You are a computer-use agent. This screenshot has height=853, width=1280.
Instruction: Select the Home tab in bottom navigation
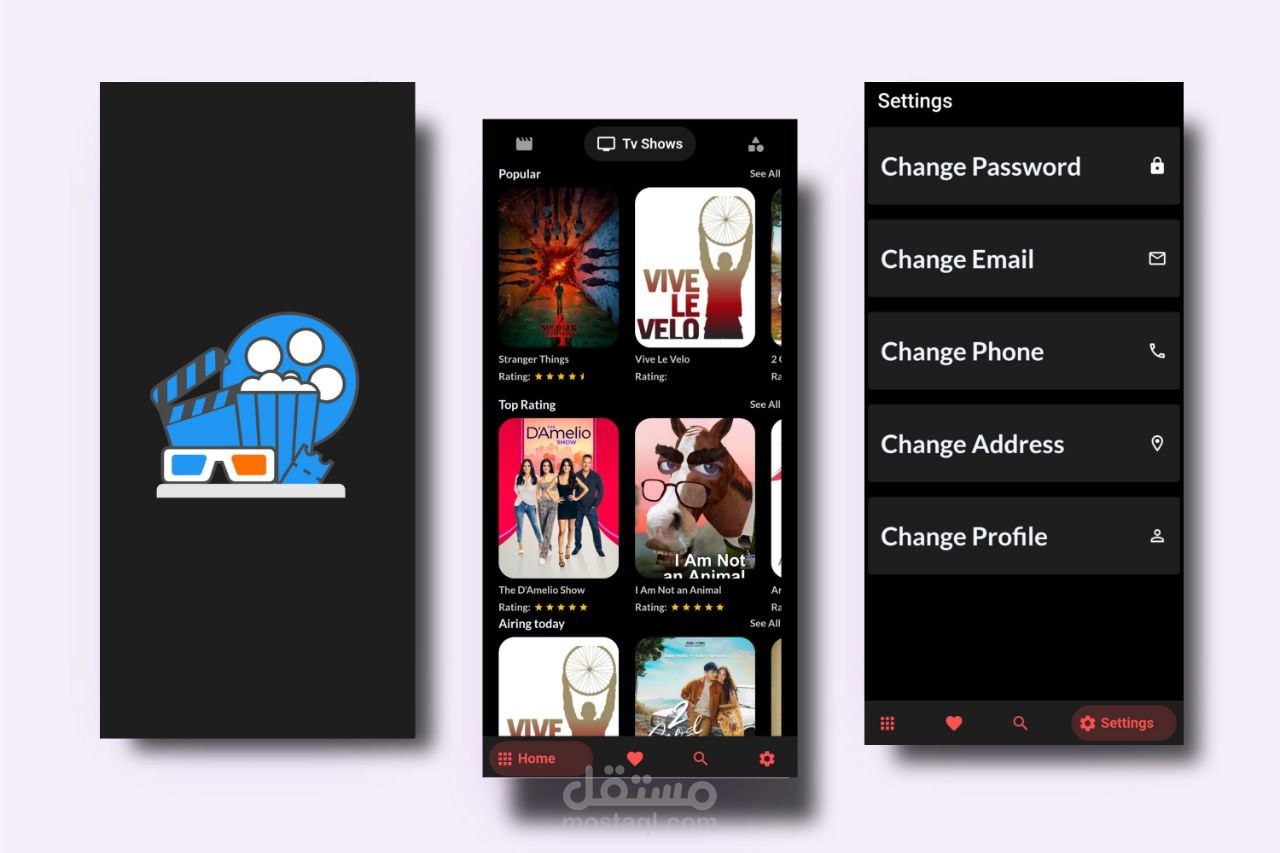pyautogui.click(x=540, y=759)
